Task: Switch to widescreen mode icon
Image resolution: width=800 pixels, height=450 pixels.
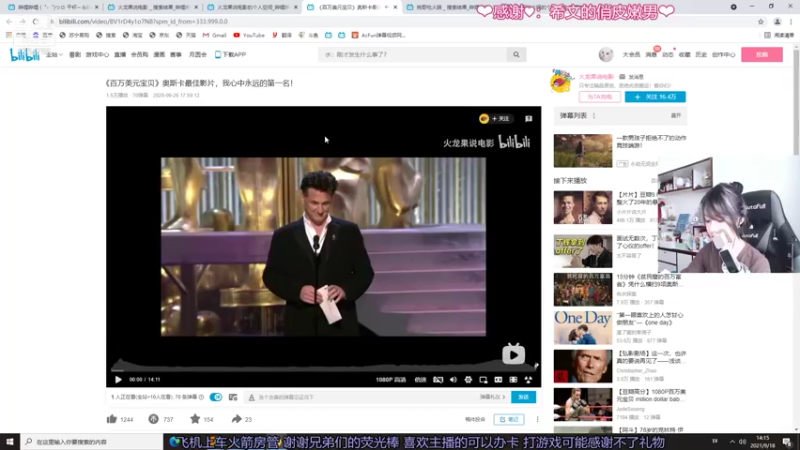Action: click(498, 380)
